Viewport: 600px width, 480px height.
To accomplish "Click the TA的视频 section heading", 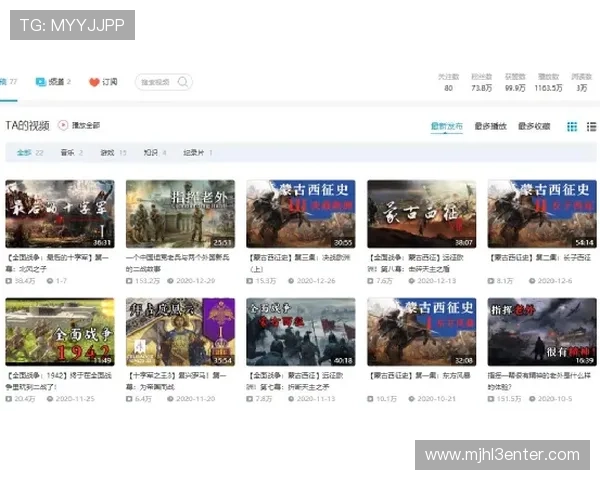I will [28, 126].
